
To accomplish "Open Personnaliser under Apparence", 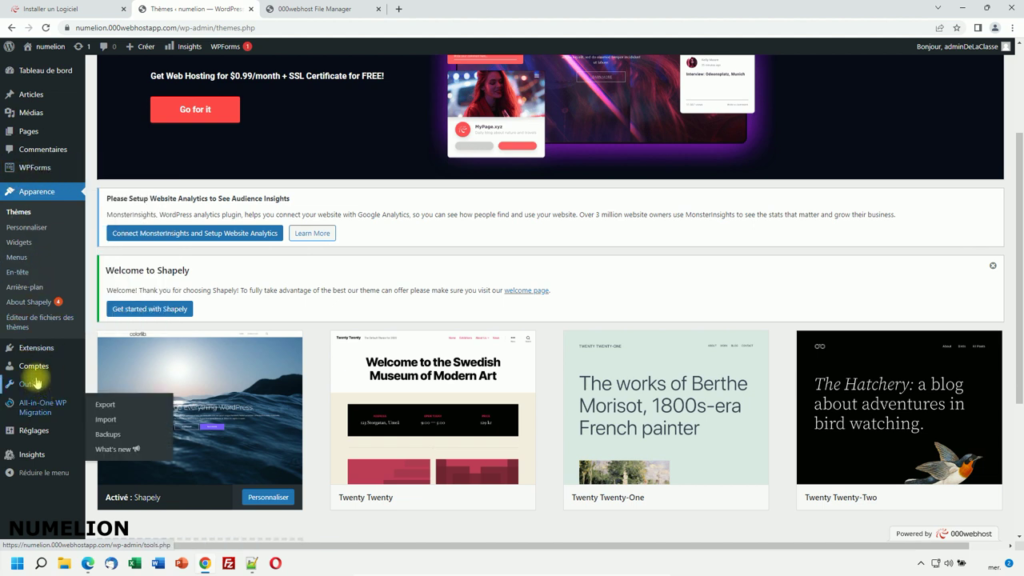I will [26, 227].
